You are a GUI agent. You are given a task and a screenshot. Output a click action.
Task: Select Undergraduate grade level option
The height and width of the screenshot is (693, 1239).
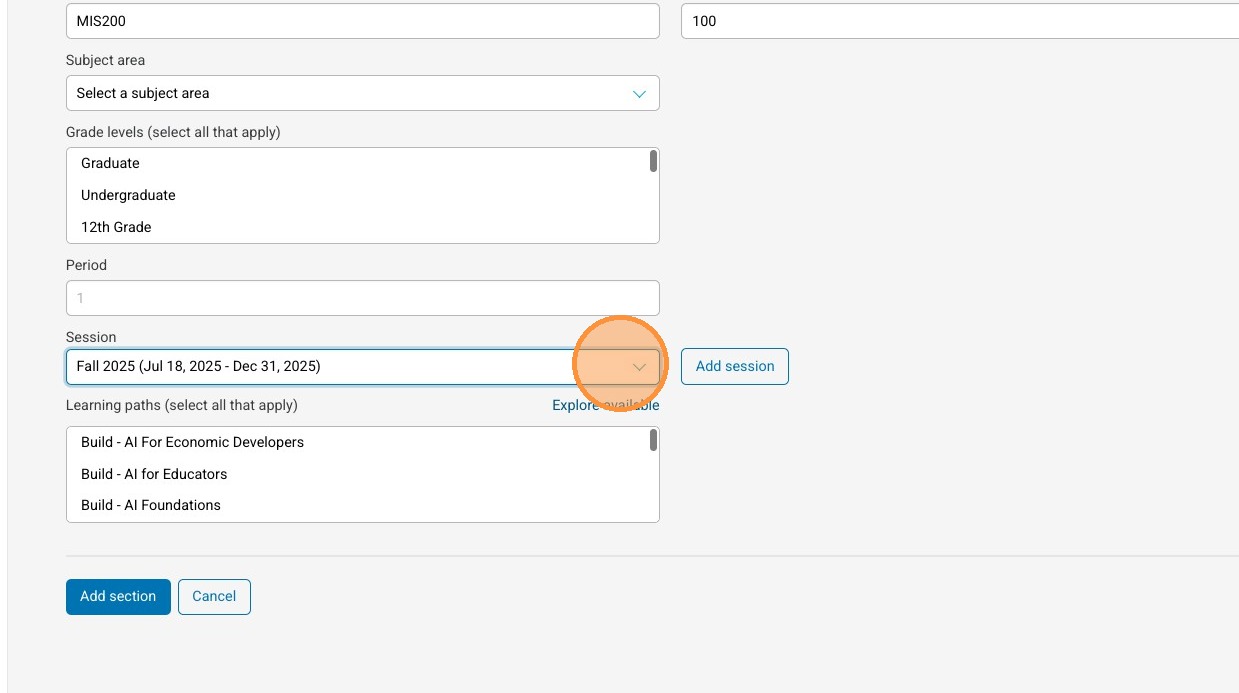click(128, 195)
